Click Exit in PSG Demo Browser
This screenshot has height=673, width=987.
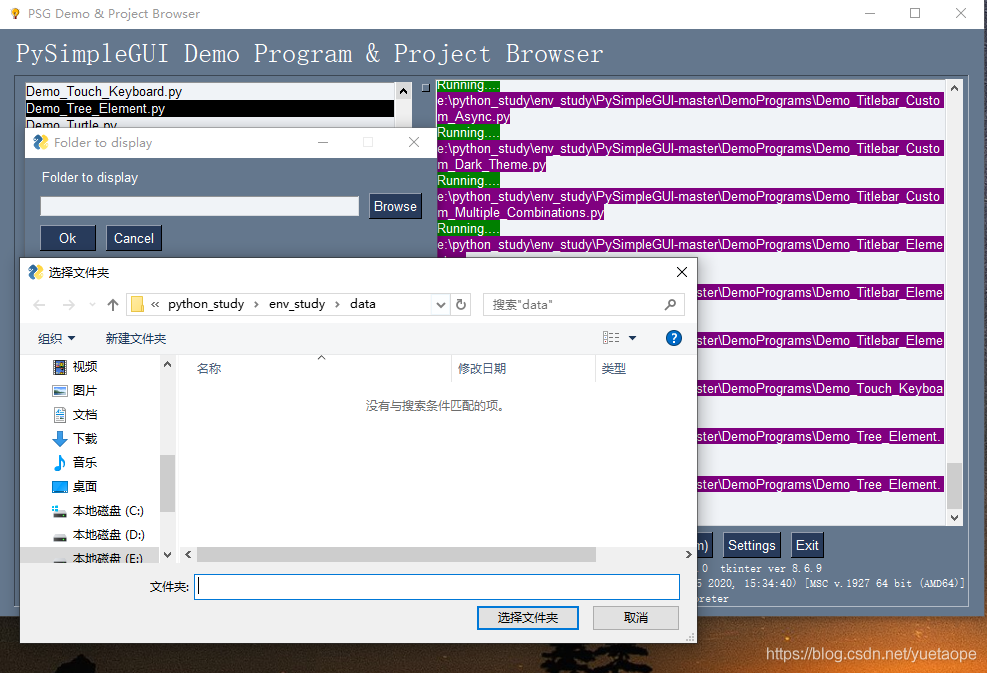click(807, 545)
